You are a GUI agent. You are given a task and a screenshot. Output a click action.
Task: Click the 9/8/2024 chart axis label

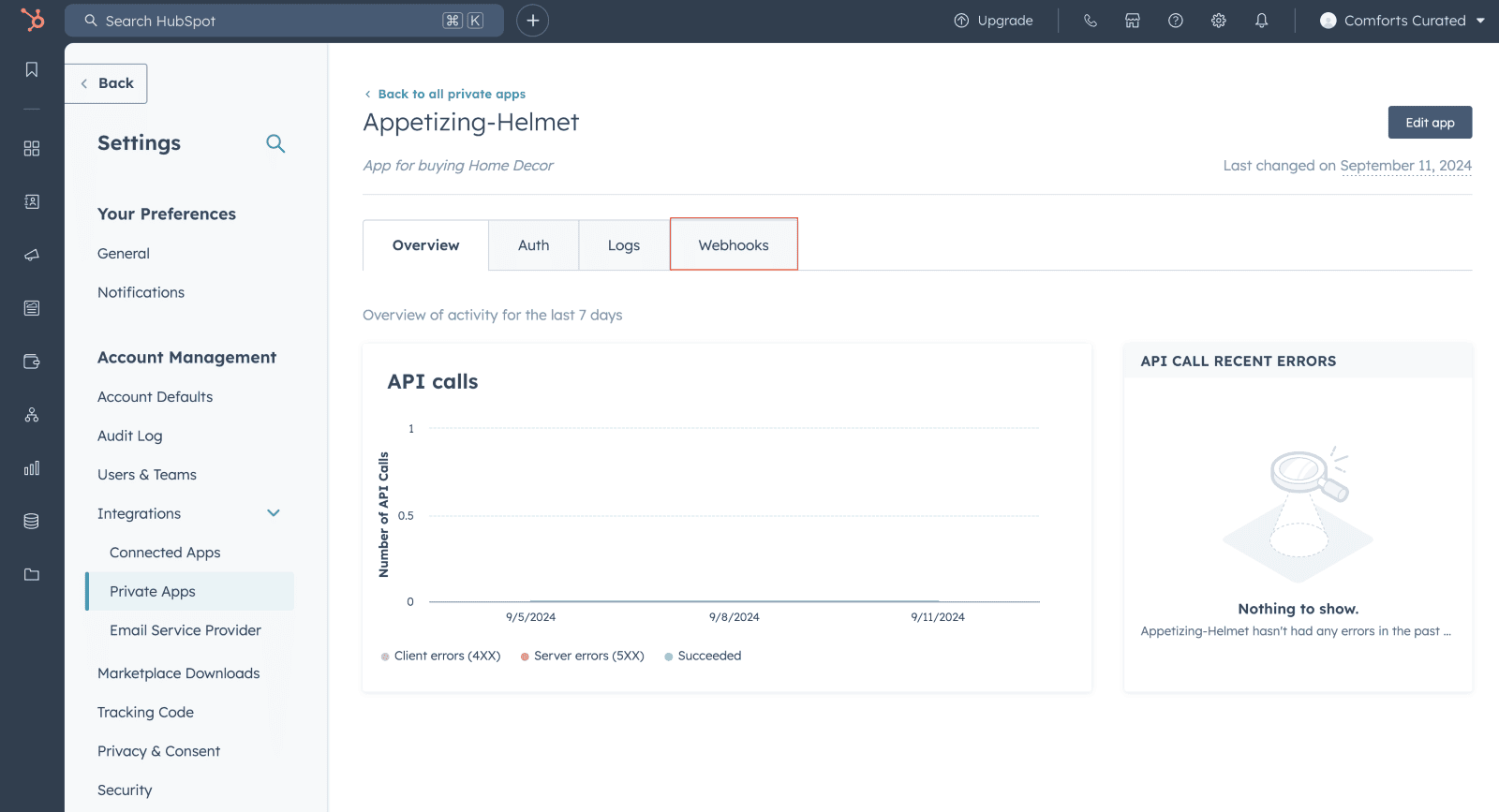(x=735, y=617)
